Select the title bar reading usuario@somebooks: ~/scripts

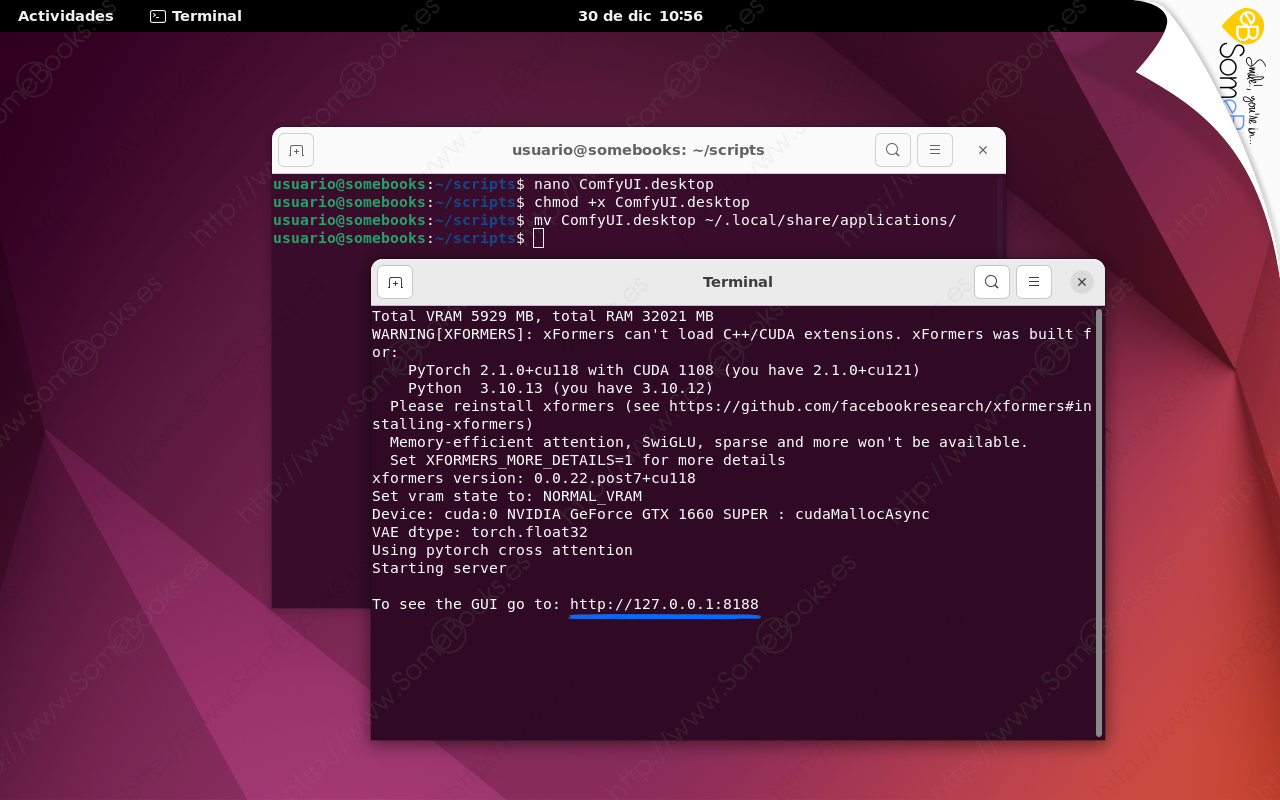[x=638, y=149]
